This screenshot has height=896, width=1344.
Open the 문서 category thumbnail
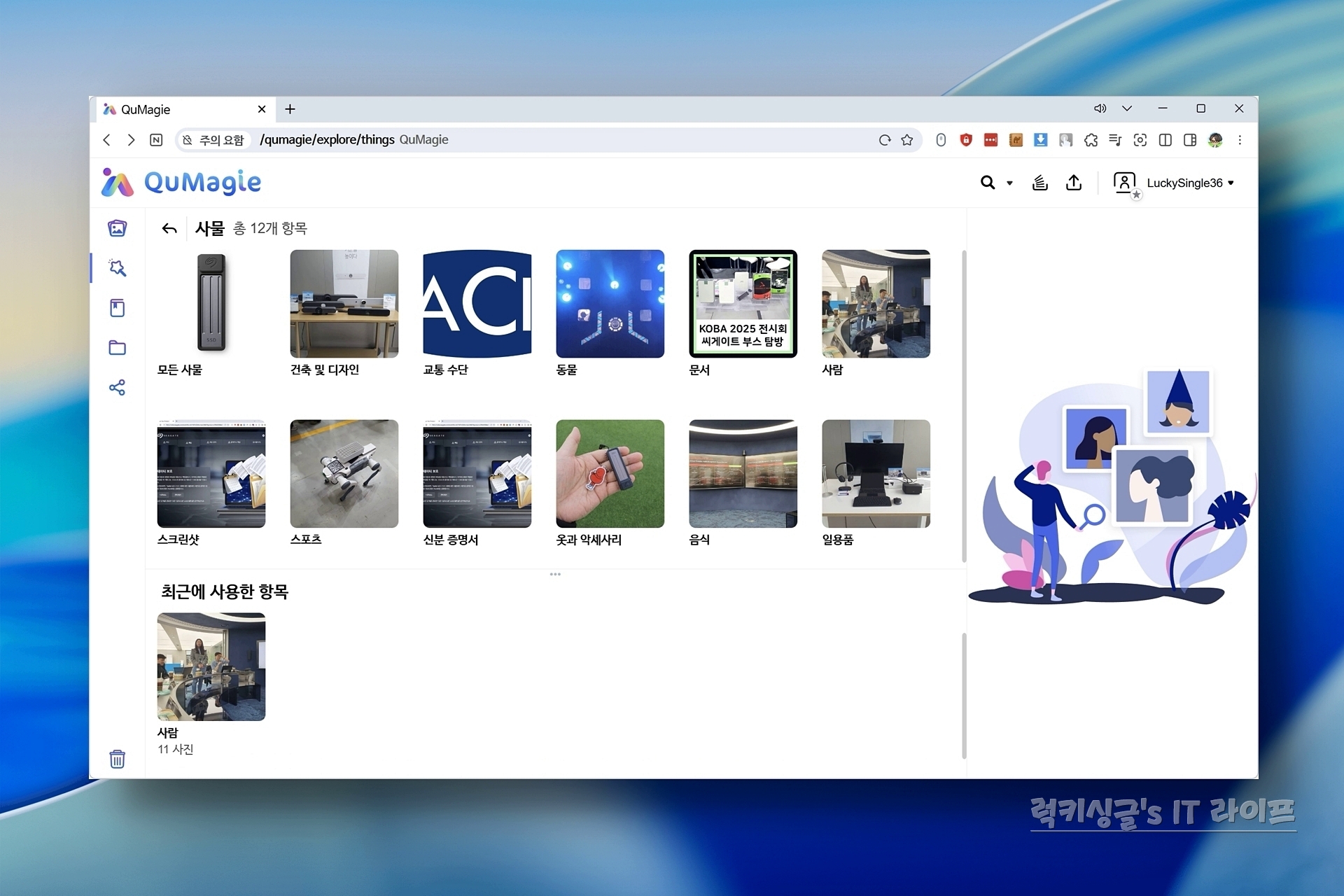(743, 304)
